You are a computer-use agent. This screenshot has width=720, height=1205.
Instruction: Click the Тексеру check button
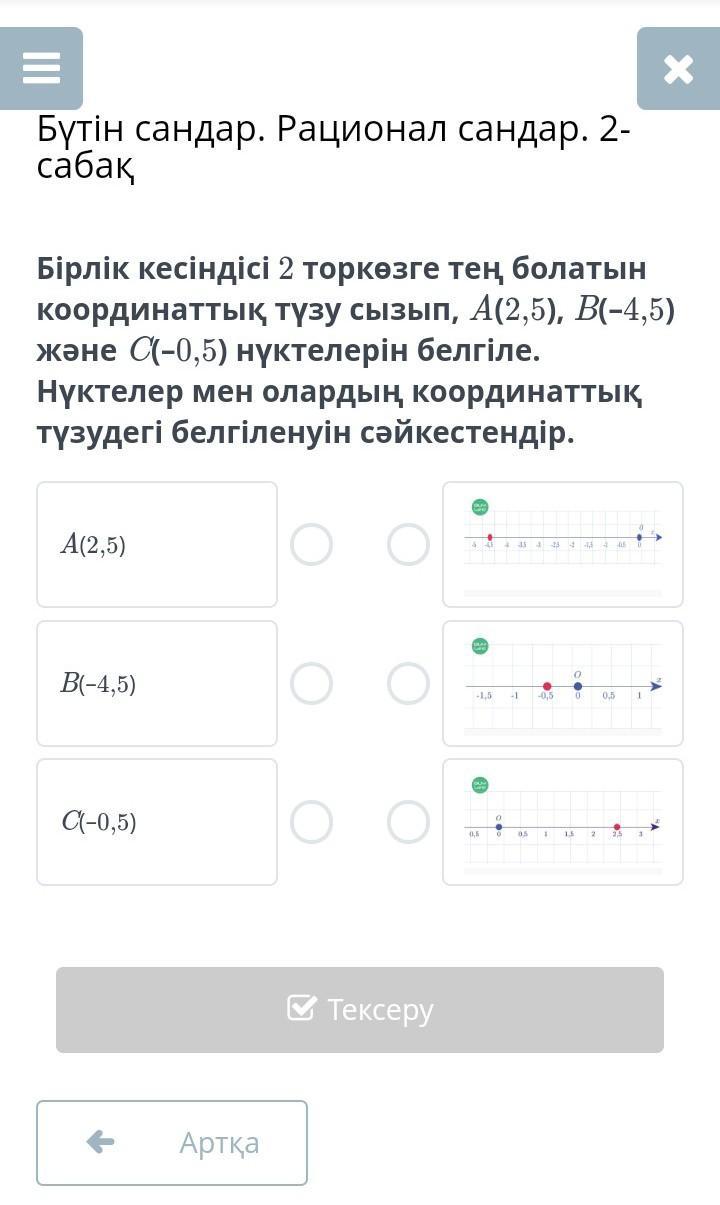(360, 1010)
